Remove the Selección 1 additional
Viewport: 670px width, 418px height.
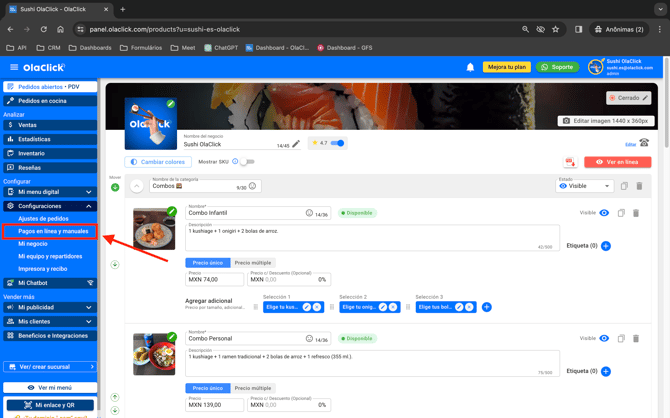(x=317, y=307)
